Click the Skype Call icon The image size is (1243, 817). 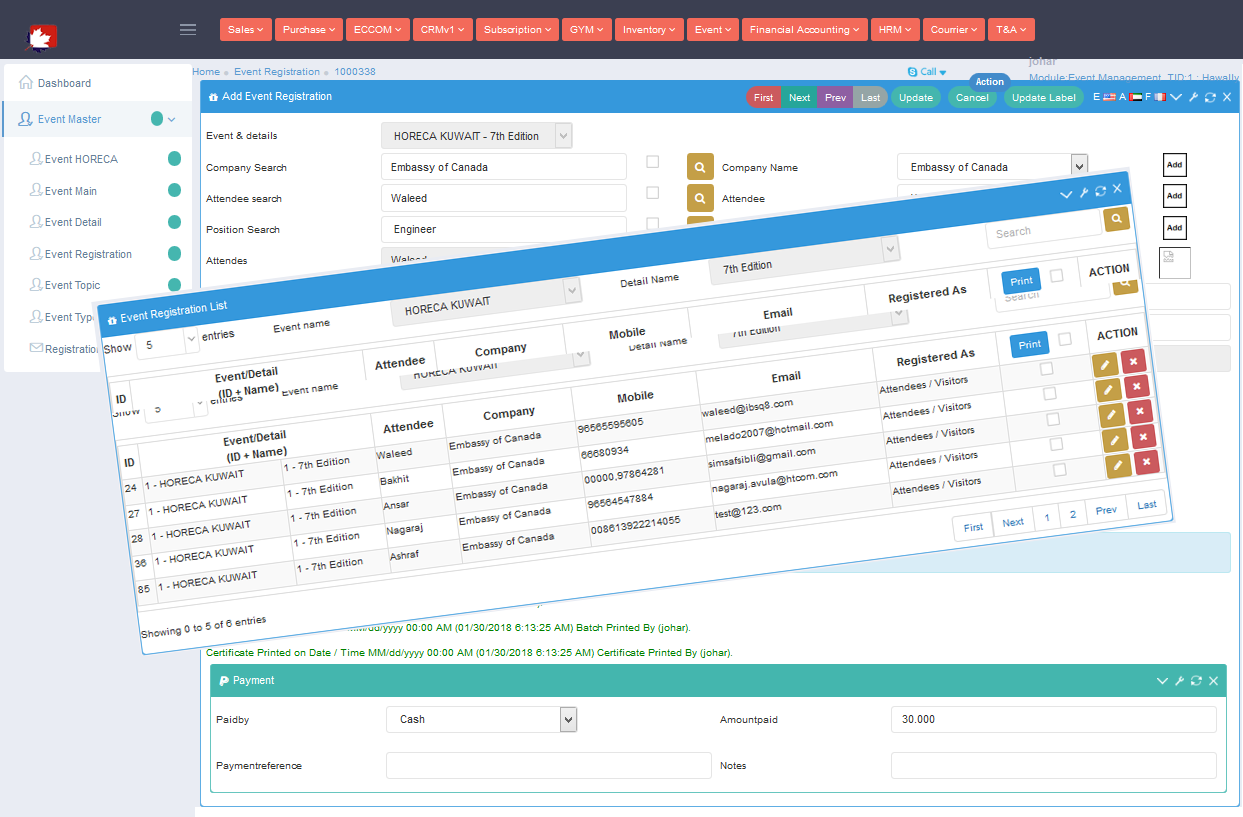click(x=913, y=72)
